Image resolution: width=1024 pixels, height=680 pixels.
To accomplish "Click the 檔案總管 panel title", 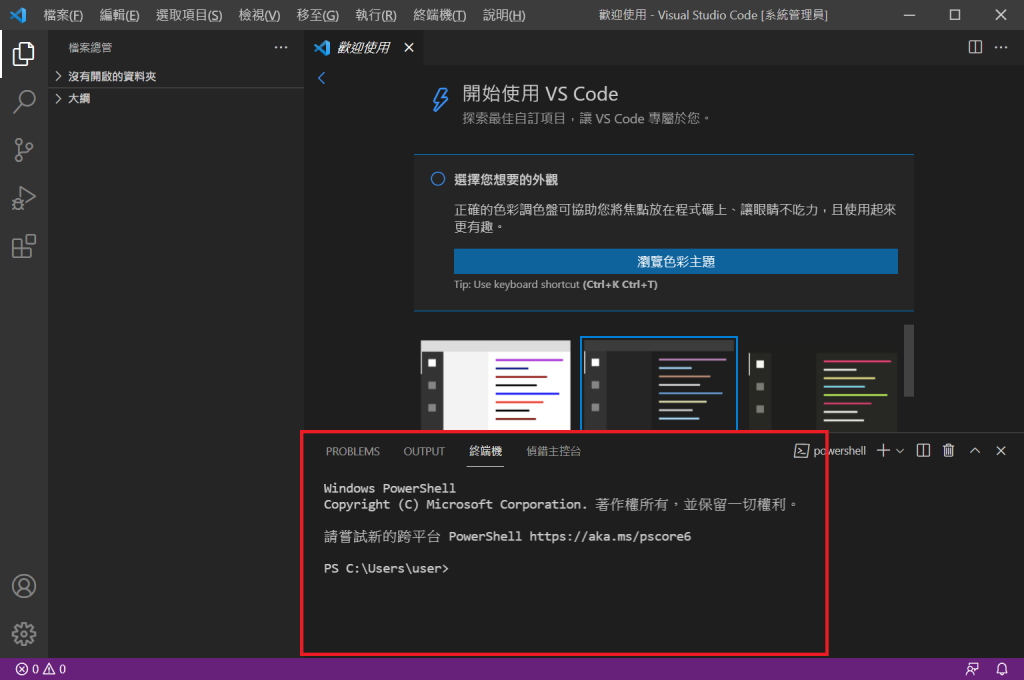I will tap(90, 47).
